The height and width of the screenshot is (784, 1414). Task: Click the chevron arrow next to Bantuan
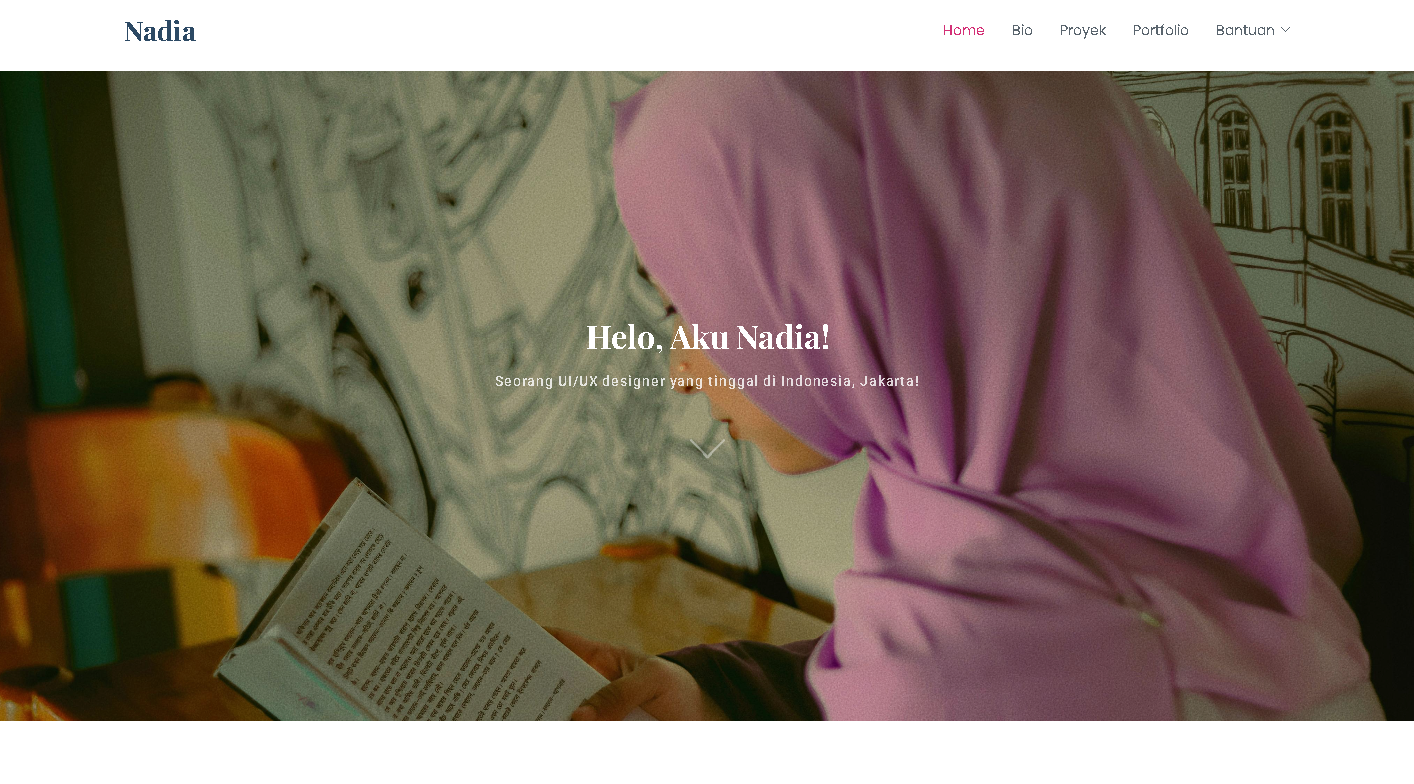coord(1285,30)
